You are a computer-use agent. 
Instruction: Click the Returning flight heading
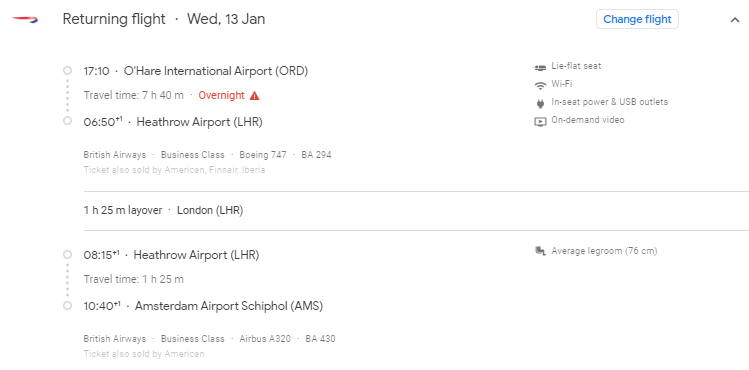114,19
